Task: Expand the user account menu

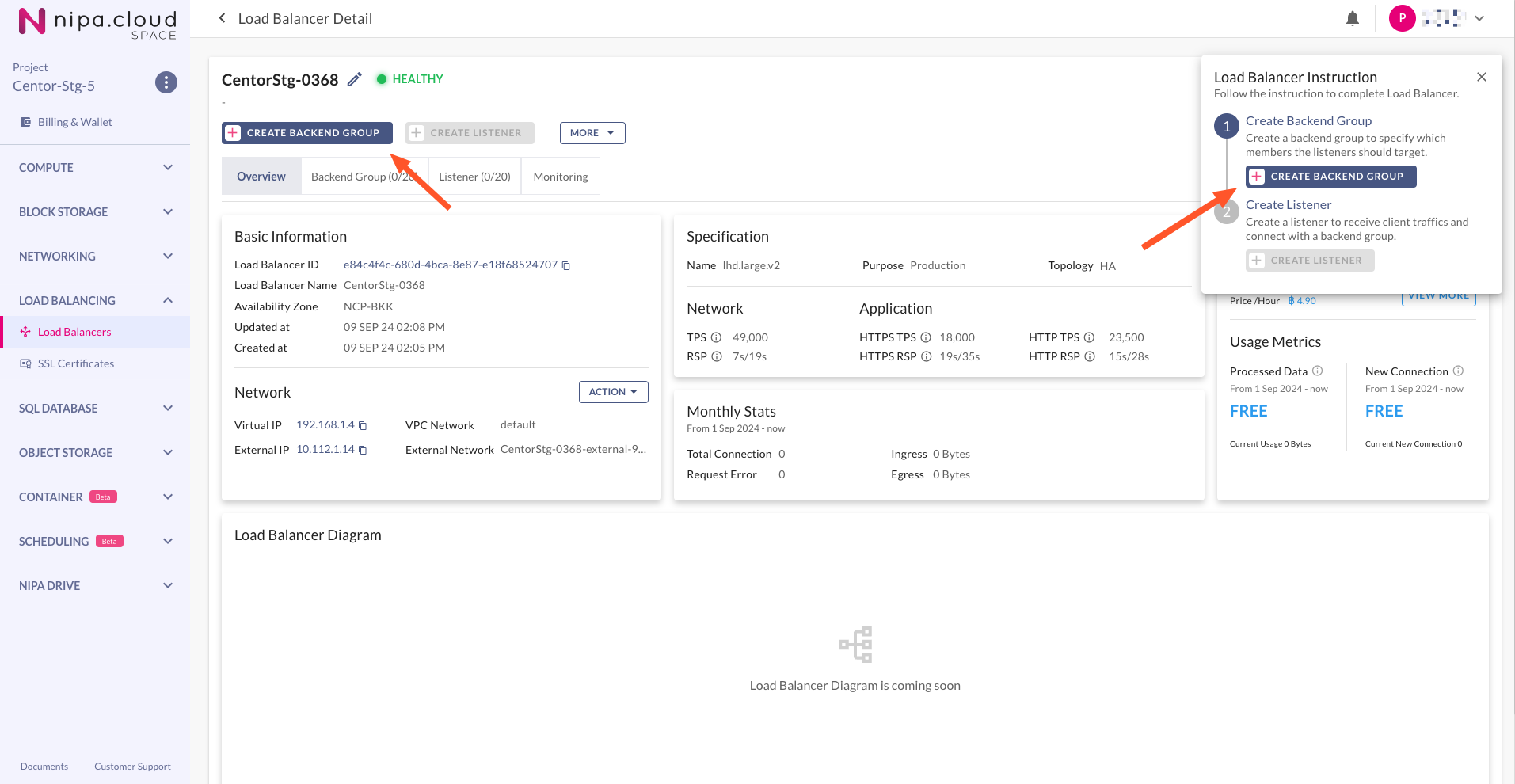Action: click(x=1479, y=18)
